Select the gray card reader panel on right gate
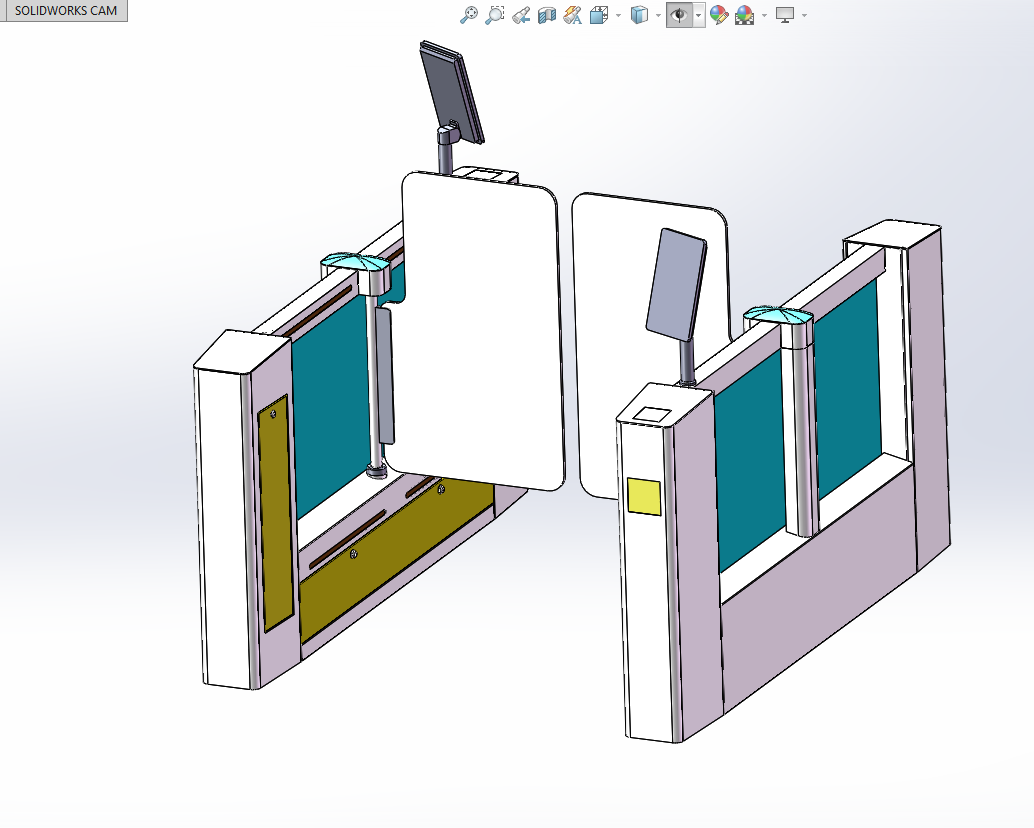Image resolution: width=1034 pixels, height=828 pixels. pyautogui.click(x=676, y=284)
